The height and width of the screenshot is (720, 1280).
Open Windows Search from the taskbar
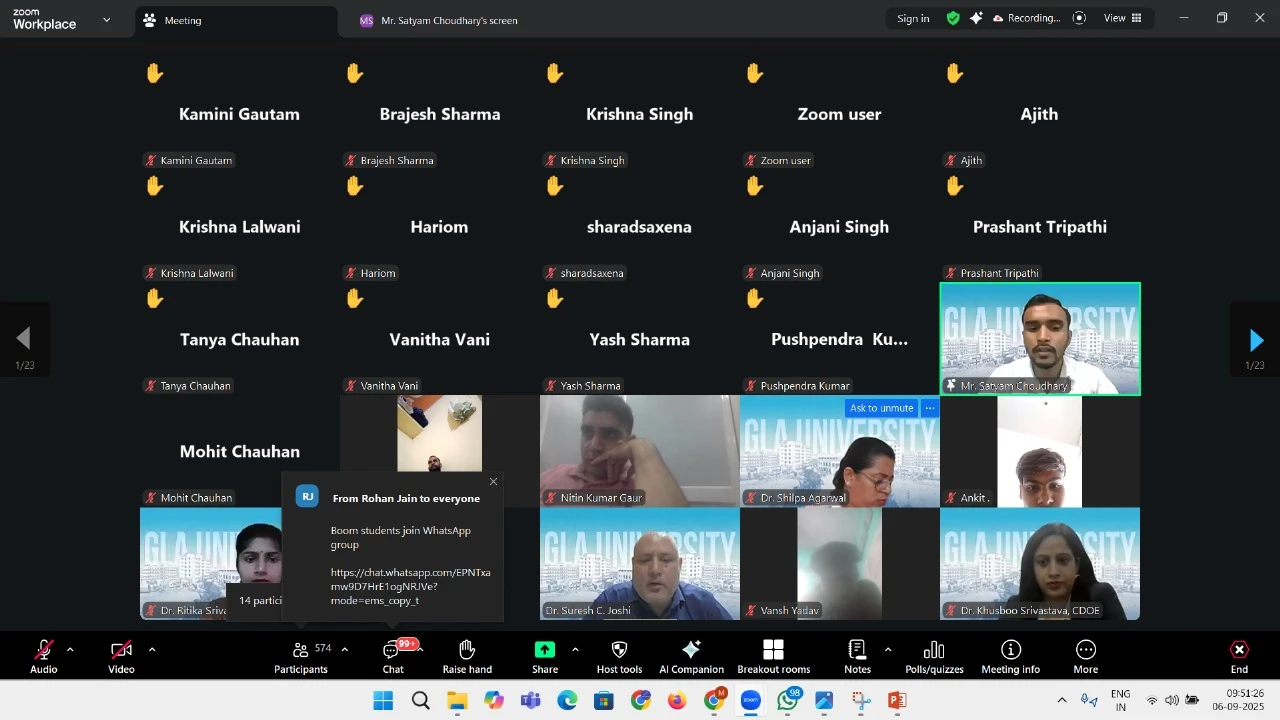click(421, 701)
